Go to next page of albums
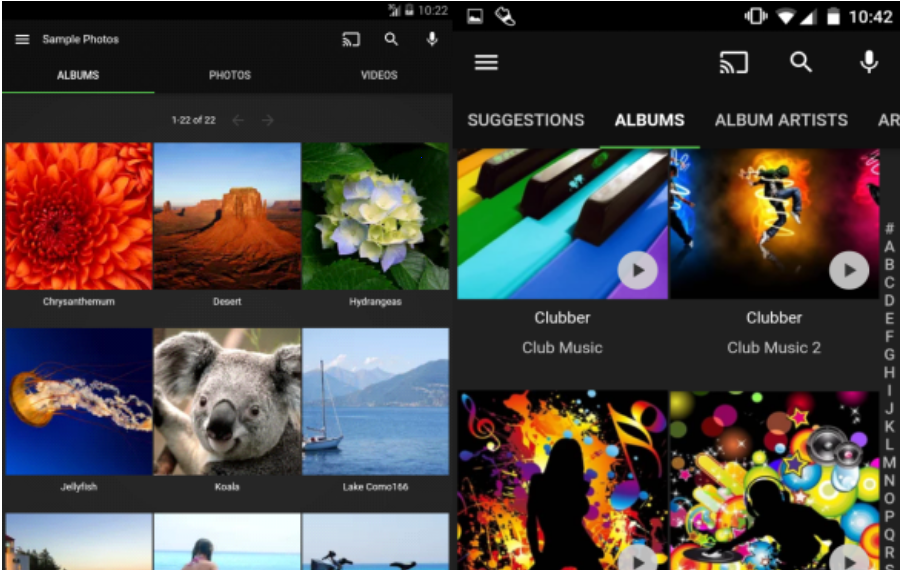900x570 pixels. [x=267, y=120]
